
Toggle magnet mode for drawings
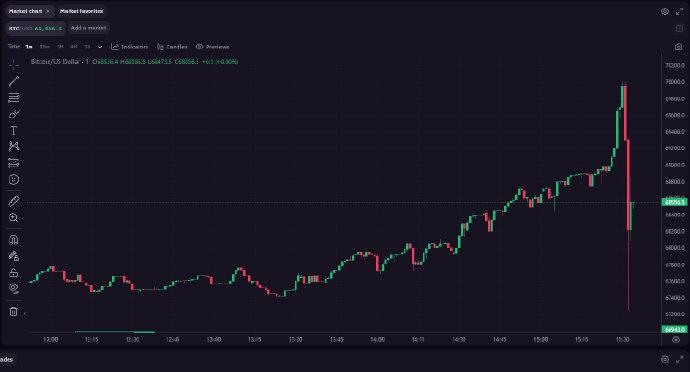coord(14,240)
